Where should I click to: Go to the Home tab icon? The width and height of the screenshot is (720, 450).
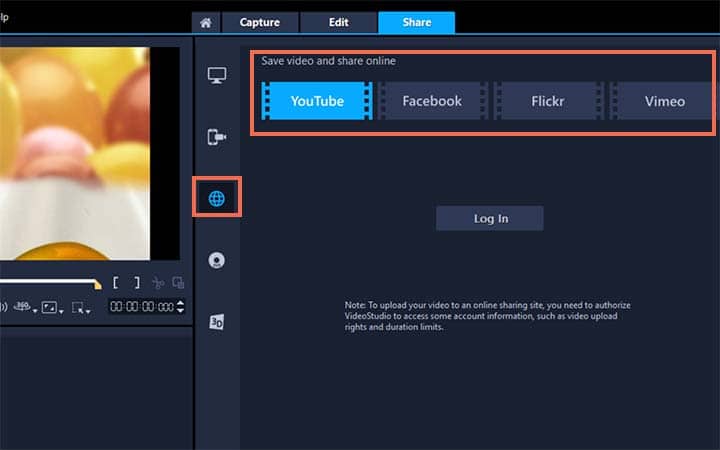[206, 22]
